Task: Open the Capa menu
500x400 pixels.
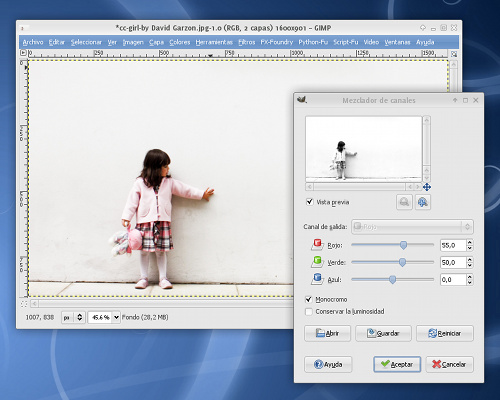Action: (156, 42)
